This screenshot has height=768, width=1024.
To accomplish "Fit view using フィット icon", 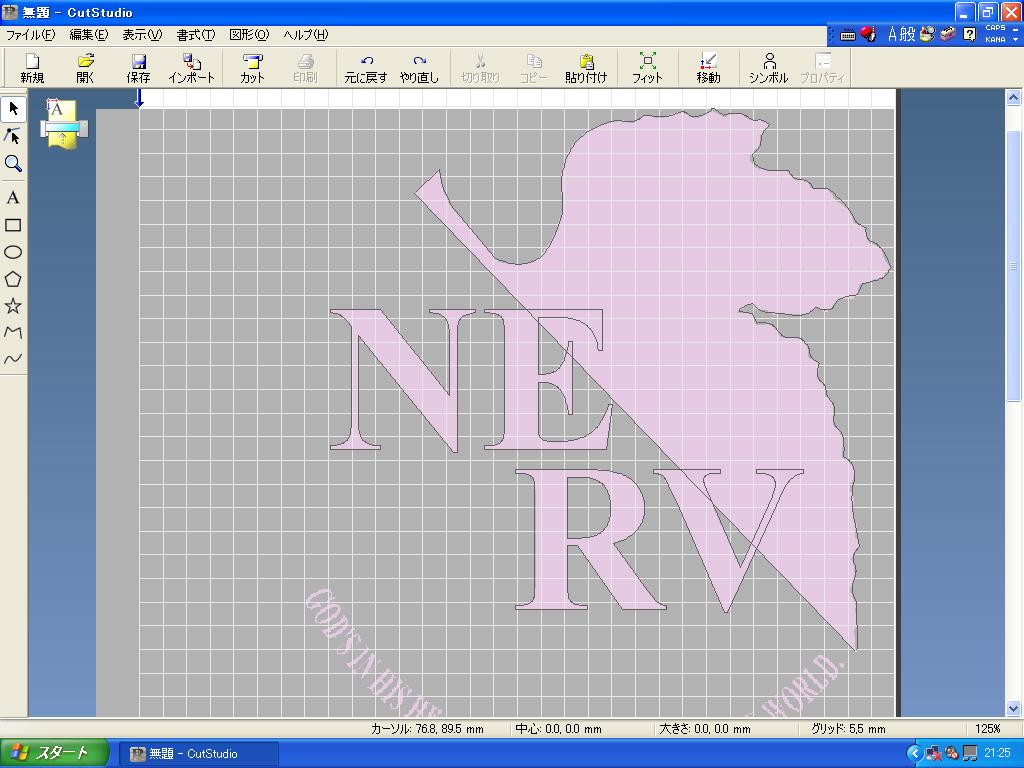I will click(647, 68).
